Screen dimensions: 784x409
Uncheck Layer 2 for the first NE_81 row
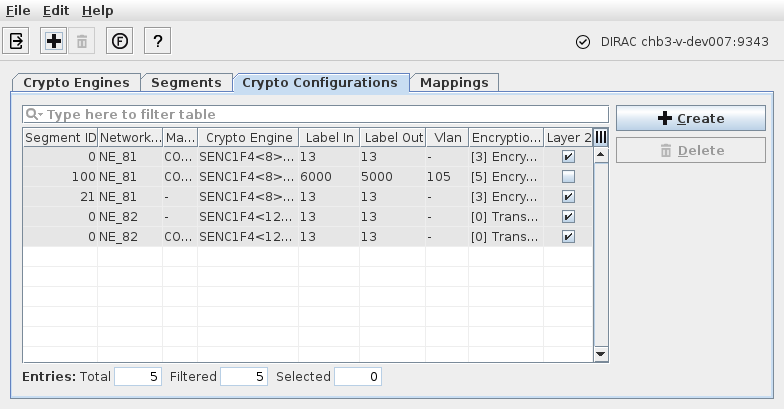(568, 157)
